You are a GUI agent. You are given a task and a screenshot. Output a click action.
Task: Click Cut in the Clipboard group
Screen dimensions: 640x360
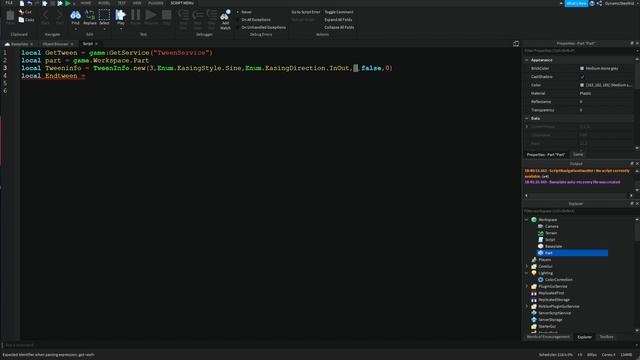point(25,12)
